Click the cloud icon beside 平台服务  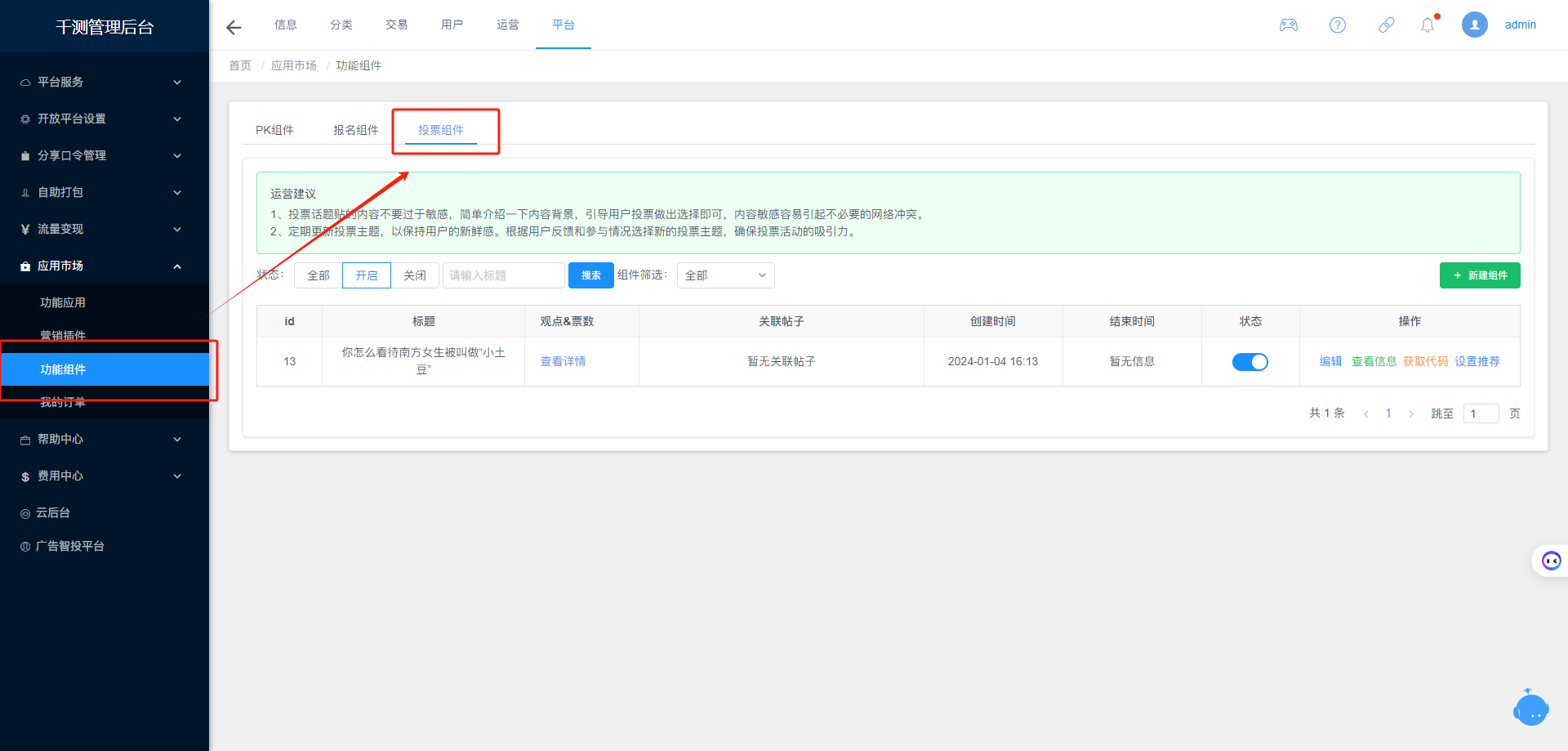25,83
